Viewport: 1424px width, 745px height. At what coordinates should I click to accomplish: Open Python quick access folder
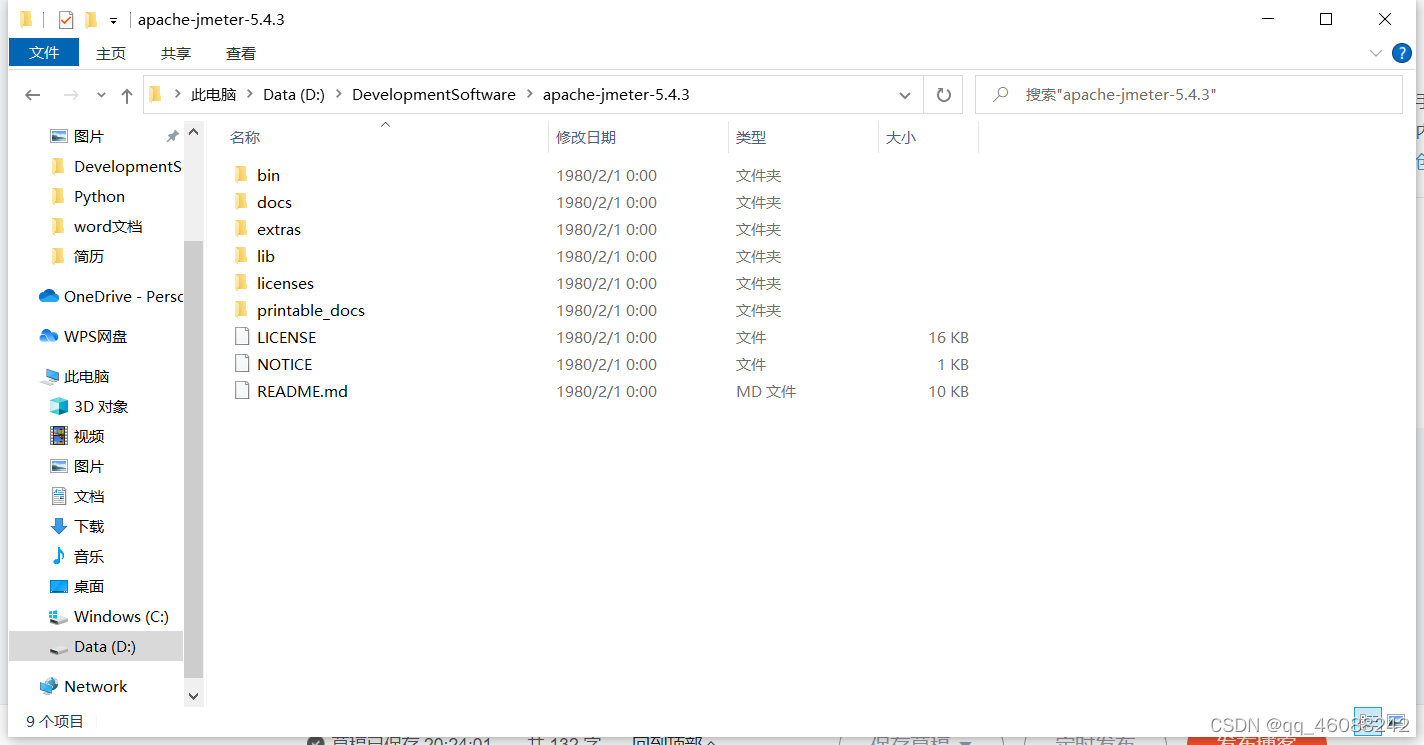click(x=88, y=196)
